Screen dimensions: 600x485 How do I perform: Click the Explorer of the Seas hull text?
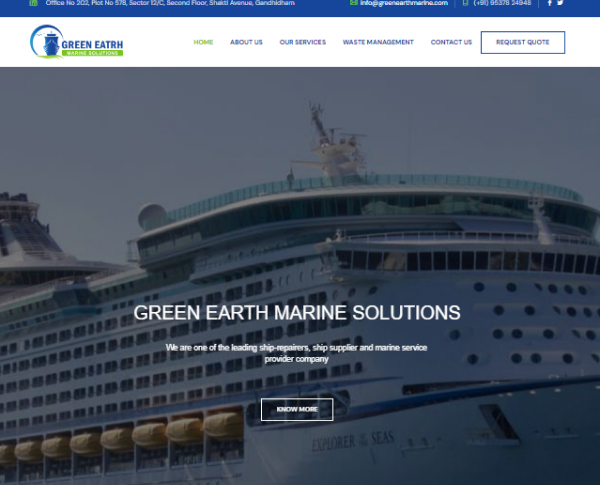[353, 441]
